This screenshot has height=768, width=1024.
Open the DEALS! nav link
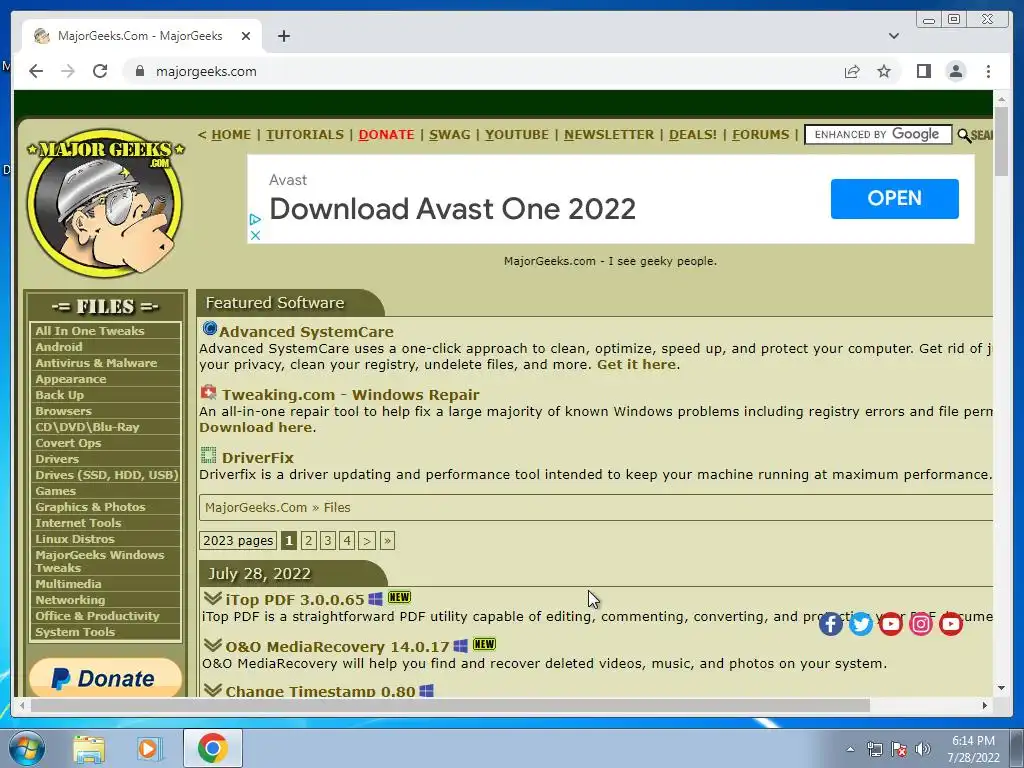[x=693, y=135]
